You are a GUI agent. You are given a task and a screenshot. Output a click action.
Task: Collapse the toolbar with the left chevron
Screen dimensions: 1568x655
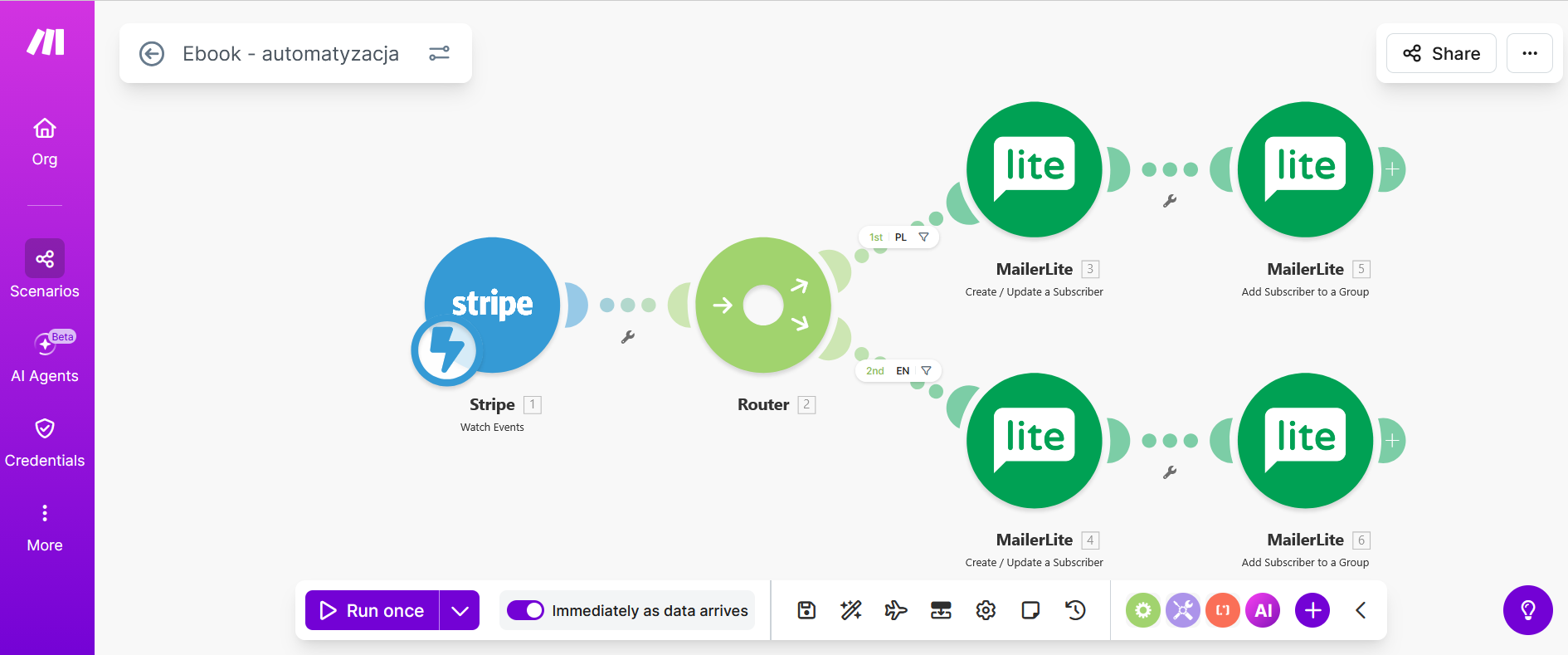coord(1361,610)
